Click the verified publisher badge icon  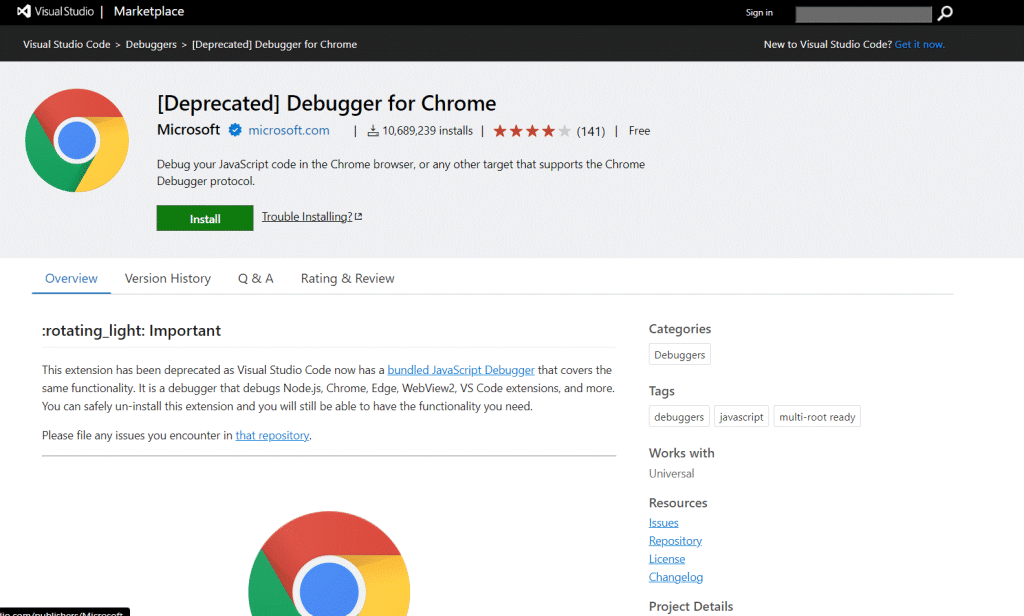click(235, 130)
